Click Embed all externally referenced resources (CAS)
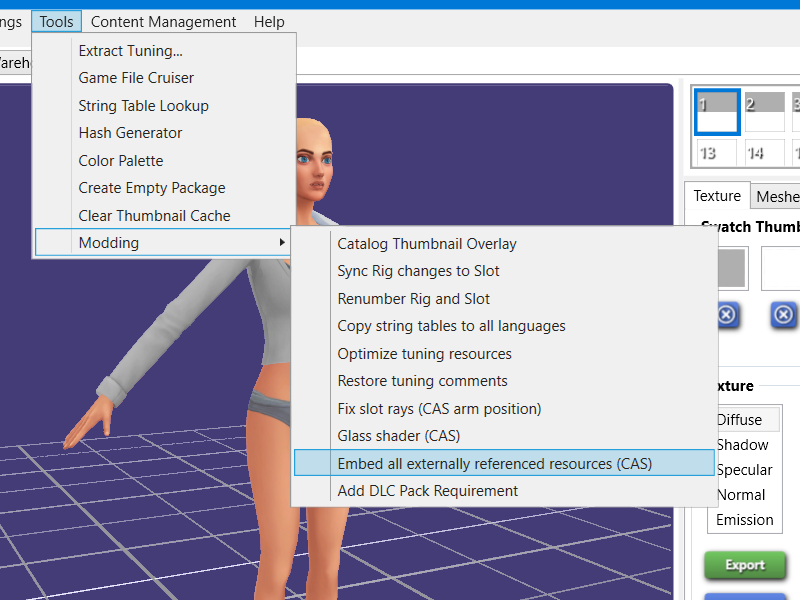The image size is (800, 600). (x=504, y=463)
